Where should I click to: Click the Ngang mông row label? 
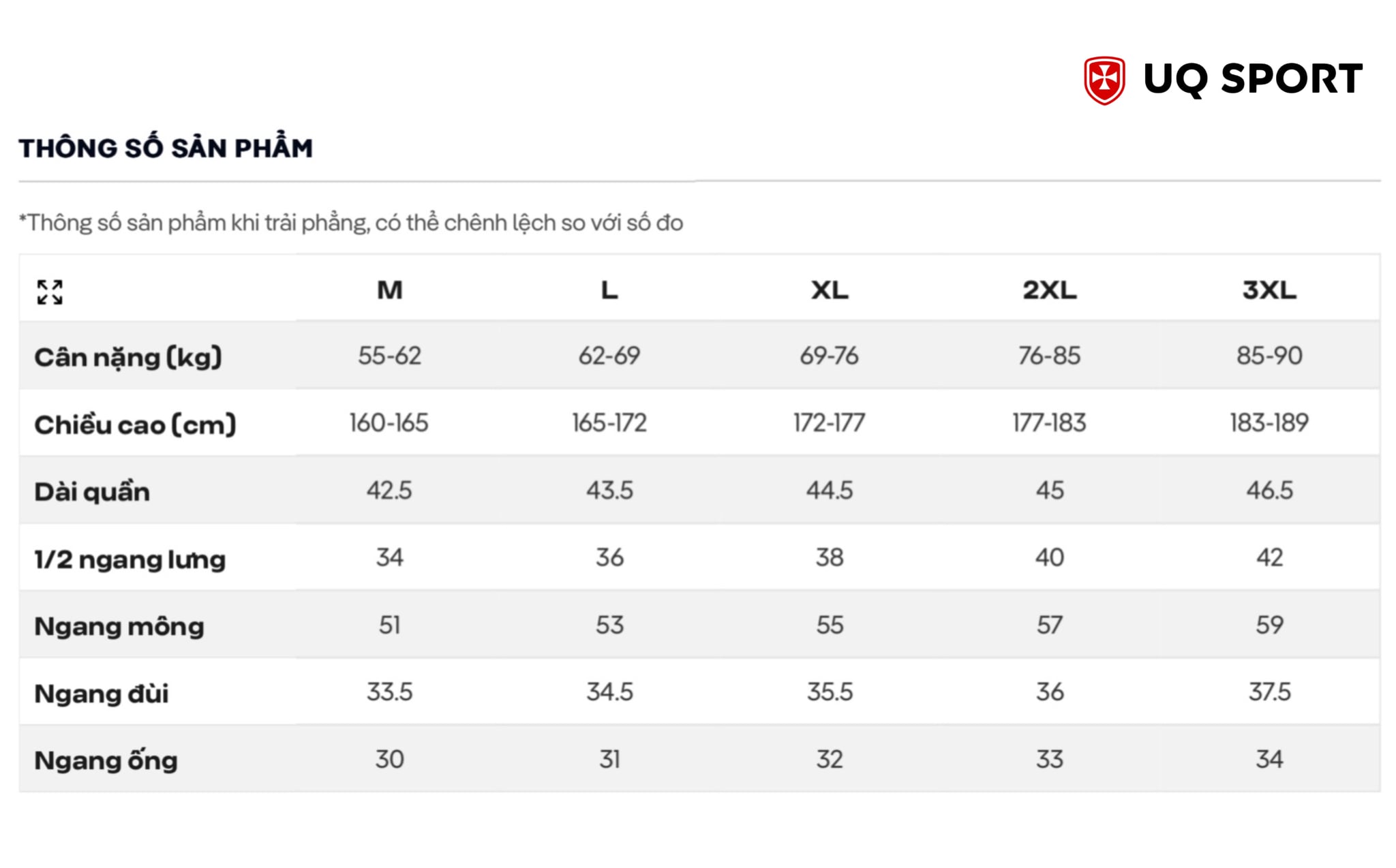119,626
